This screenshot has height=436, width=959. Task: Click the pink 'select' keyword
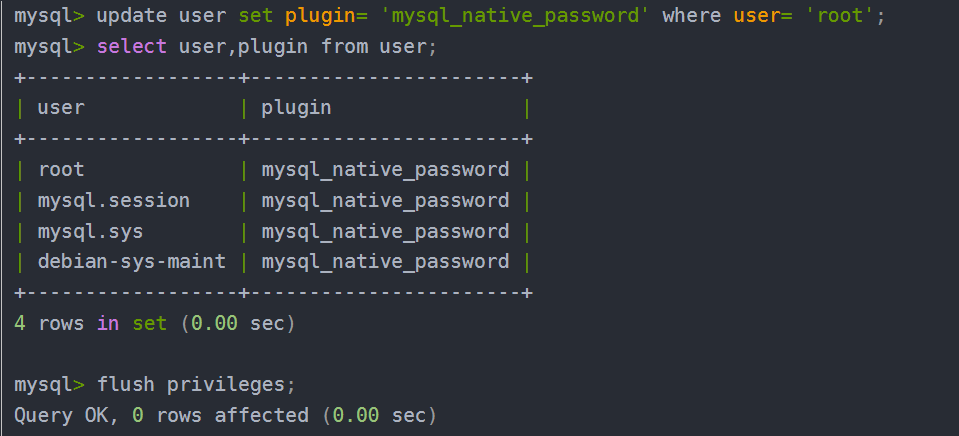pyautogui.click(x=131, y=46)
